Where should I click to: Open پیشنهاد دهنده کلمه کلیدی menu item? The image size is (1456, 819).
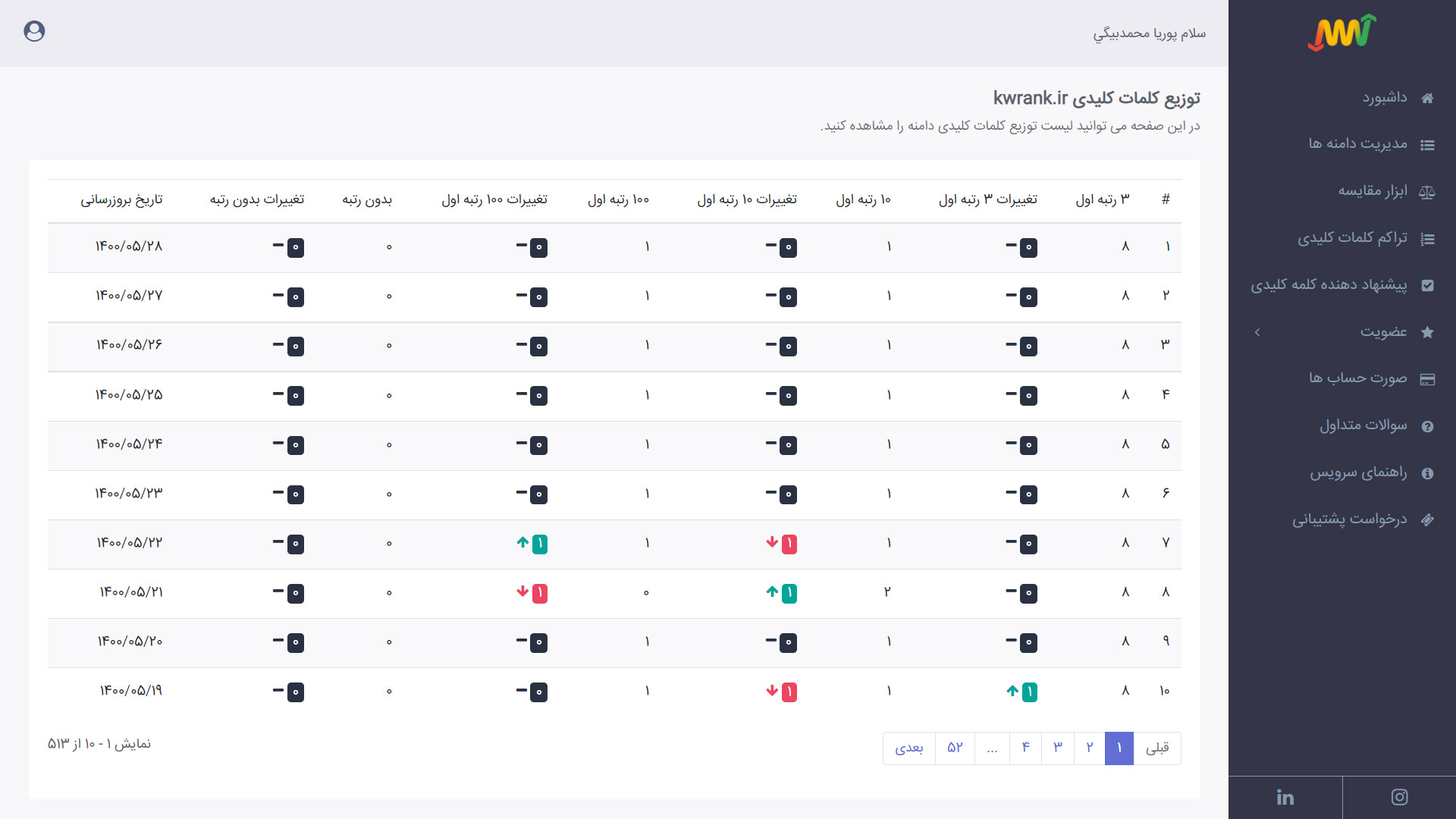(1342, 285)
